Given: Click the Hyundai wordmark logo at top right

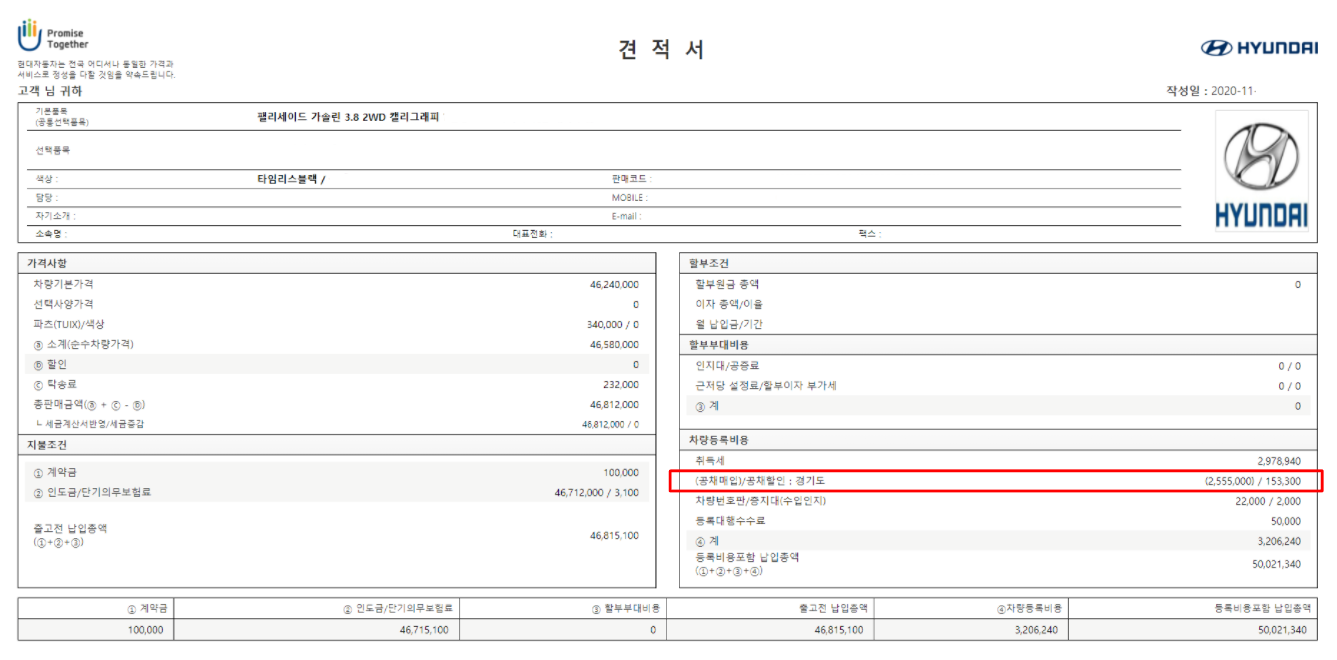Looking at the screenshot, I should coord(1259,48).
